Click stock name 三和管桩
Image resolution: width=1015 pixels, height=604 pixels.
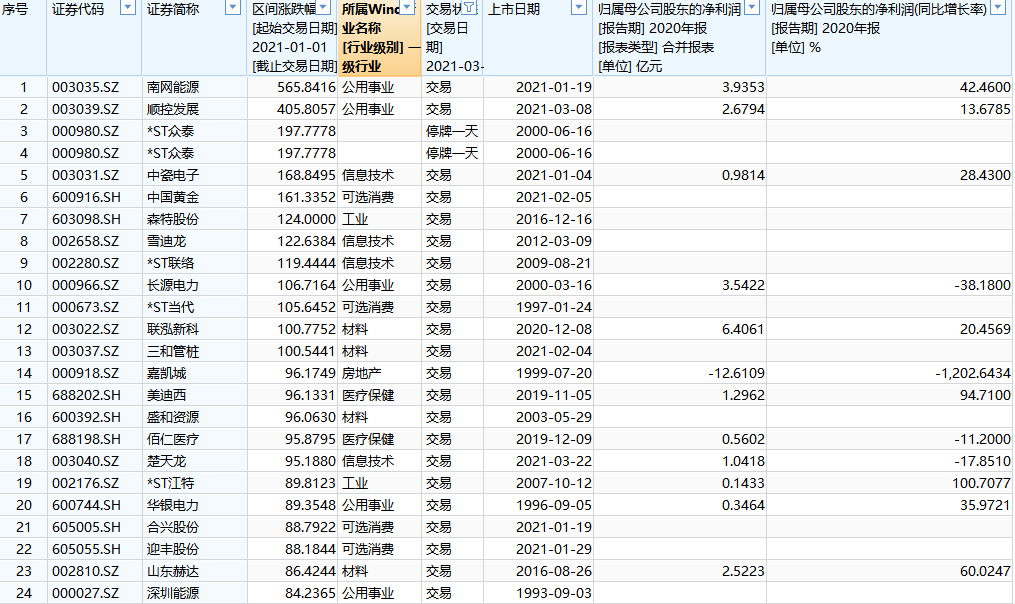(173, 352)
